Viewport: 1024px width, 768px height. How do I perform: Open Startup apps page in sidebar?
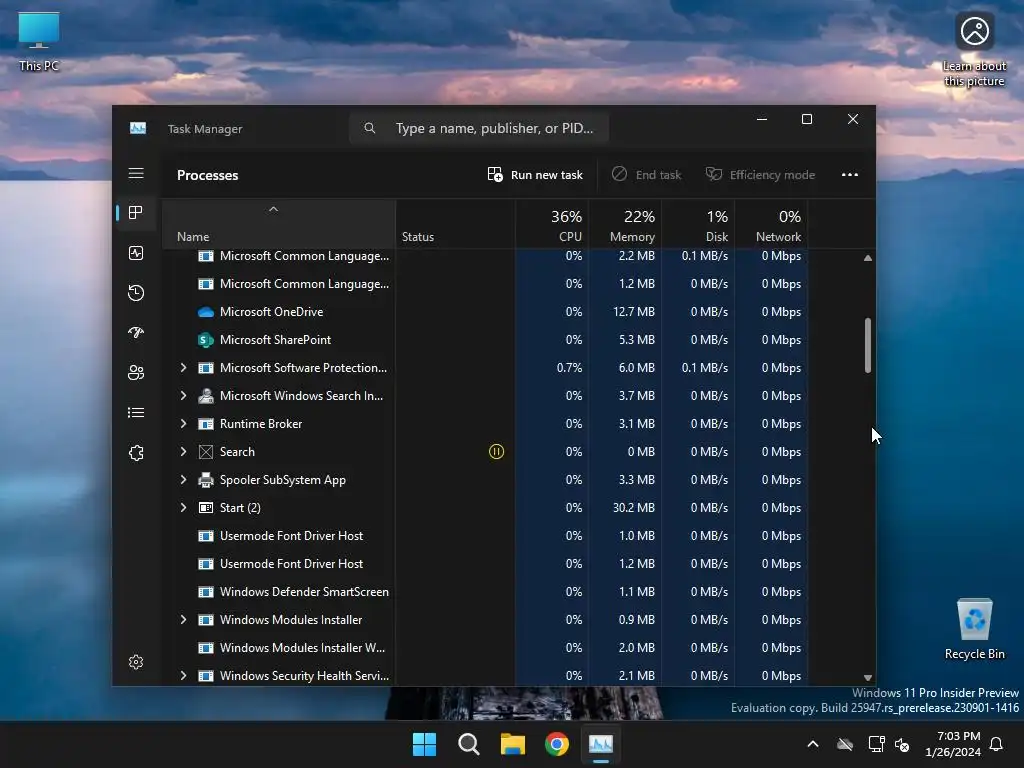(136, 332)
